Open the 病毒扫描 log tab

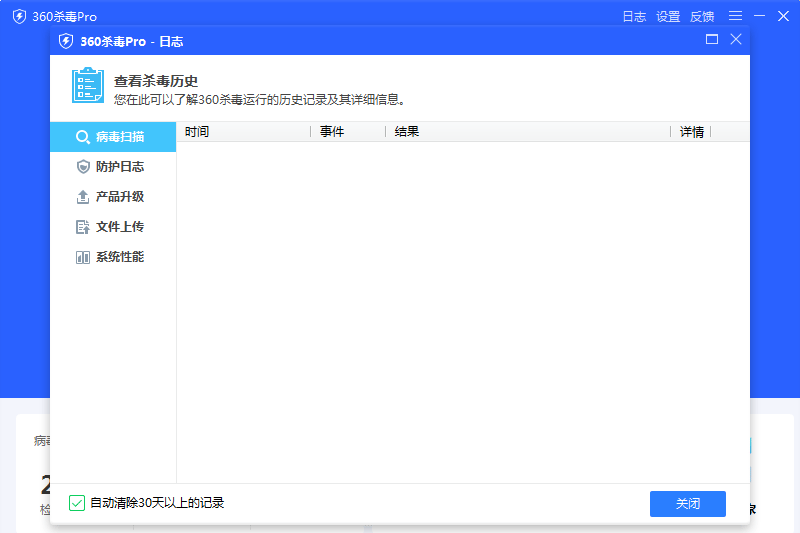(x=113, y=137)
